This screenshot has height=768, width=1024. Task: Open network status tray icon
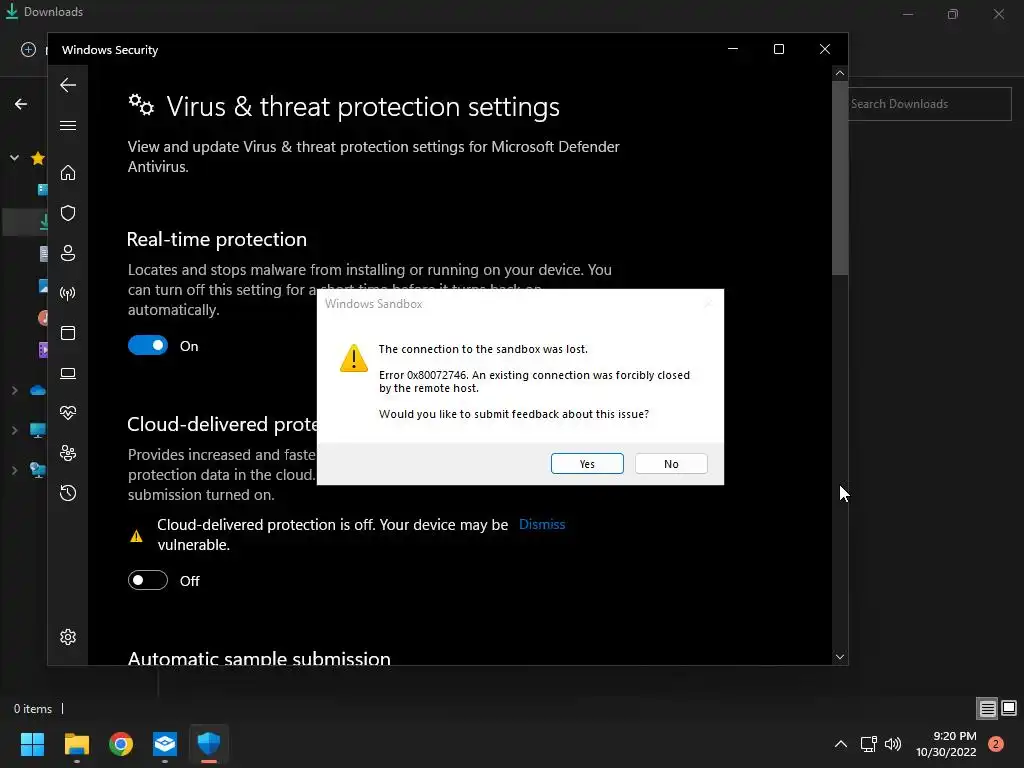pyautogui.click(x=869, y=744)
